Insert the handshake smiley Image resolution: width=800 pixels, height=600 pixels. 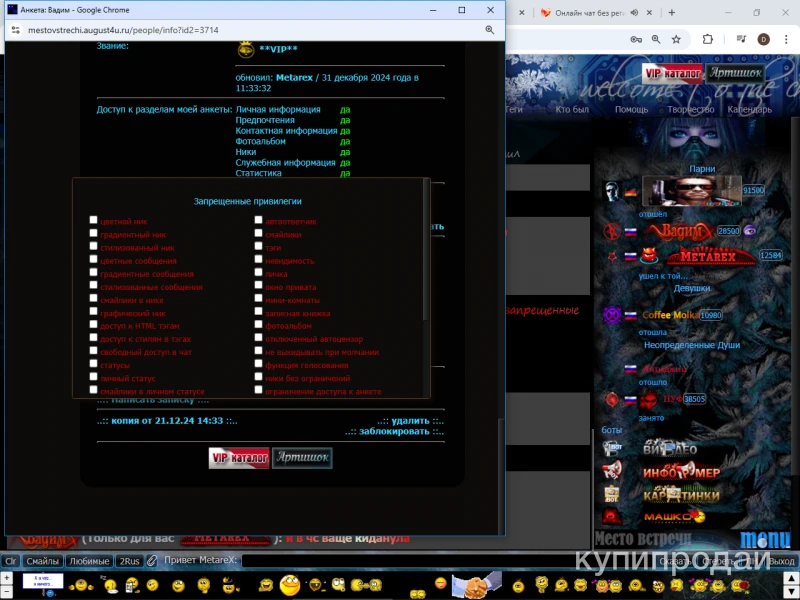[477, 585]
